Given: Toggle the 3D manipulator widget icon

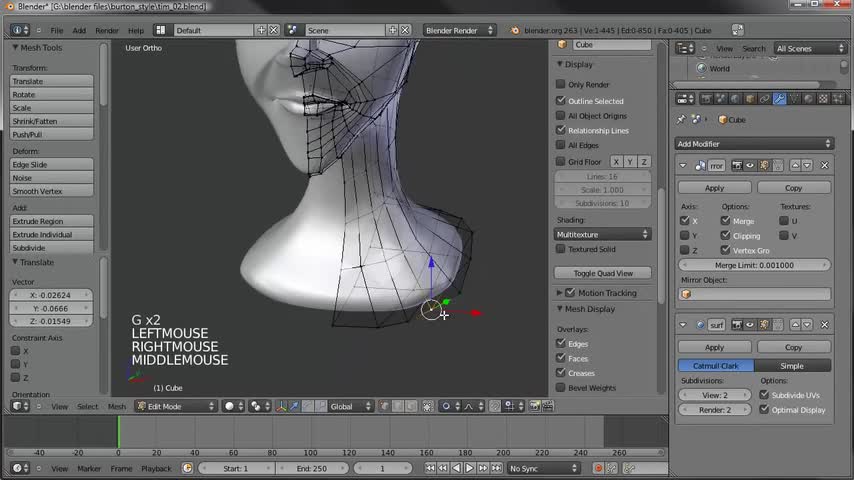Looking at the screenshot, I should (281, 406).
